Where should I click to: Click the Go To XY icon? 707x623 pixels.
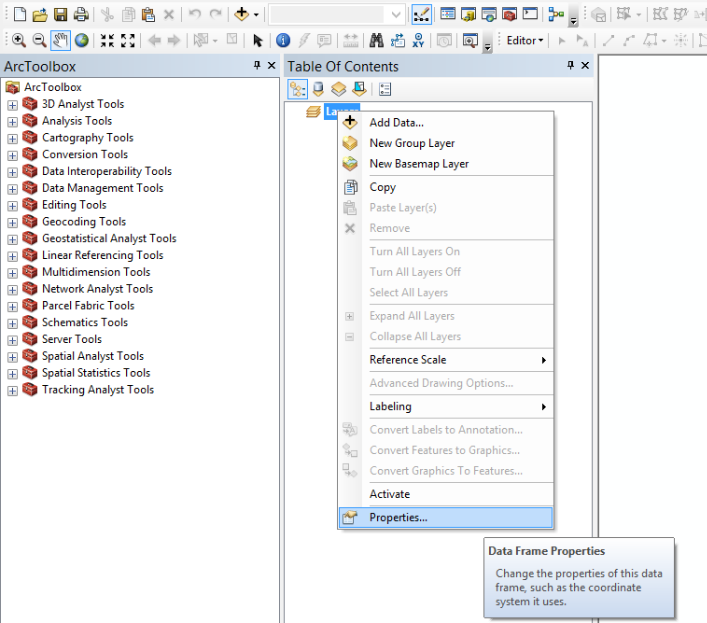tap(418, 41)
